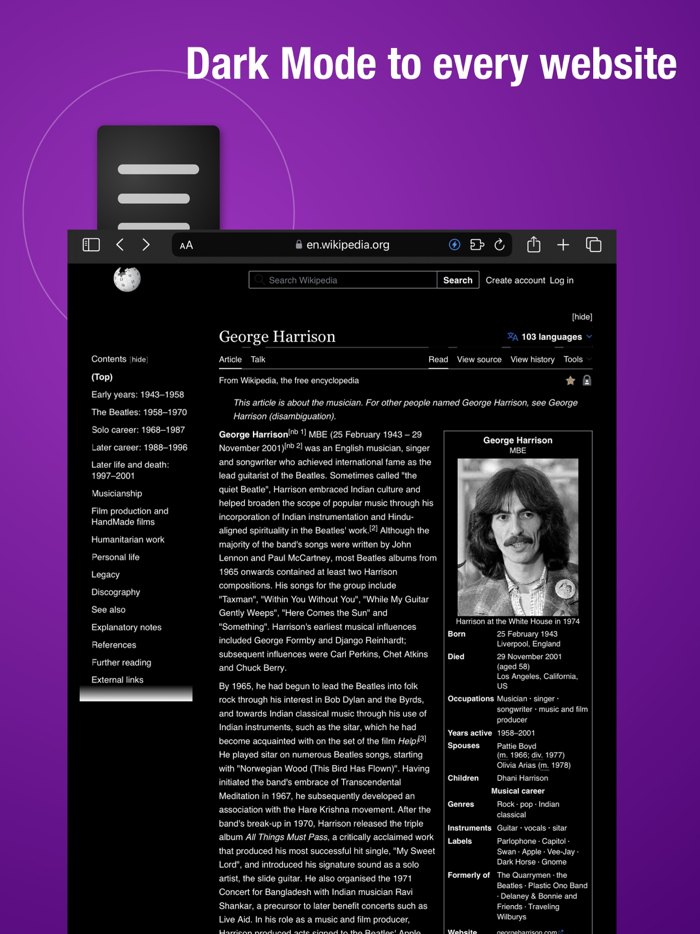The width and height of the screenshot is (700, 934).
Task: Go to Early years: 1943–1958 section
Action: click(x=138, y=394)
